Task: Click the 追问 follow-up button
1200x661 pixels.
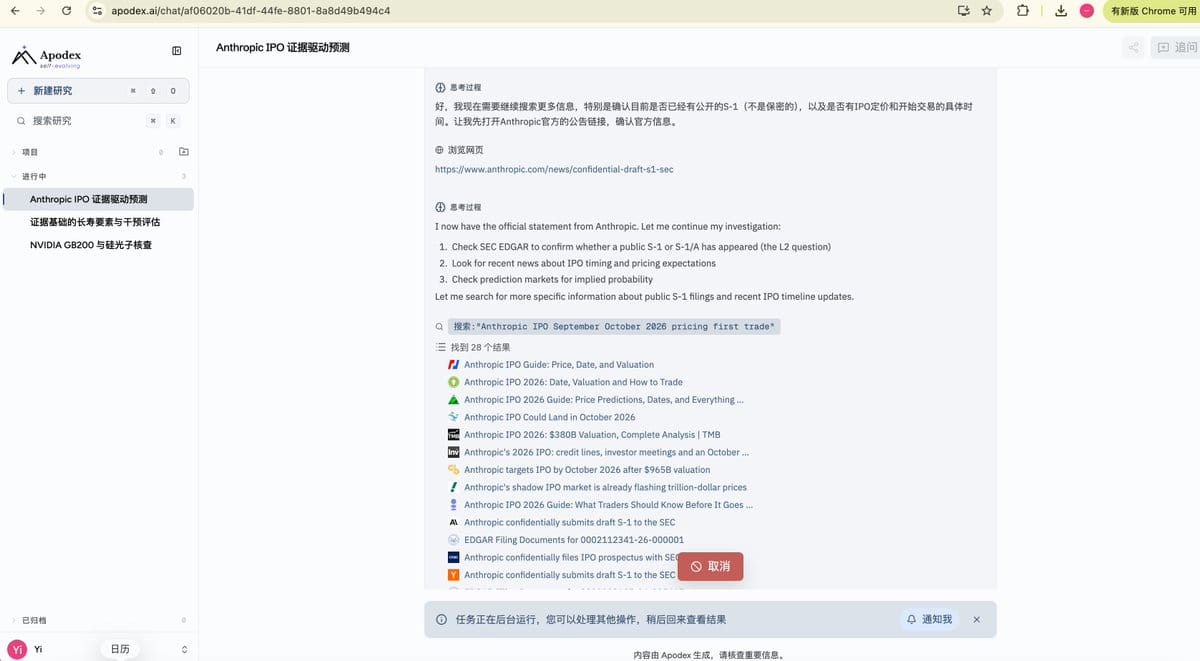Action: click(x=1176, y=47)
